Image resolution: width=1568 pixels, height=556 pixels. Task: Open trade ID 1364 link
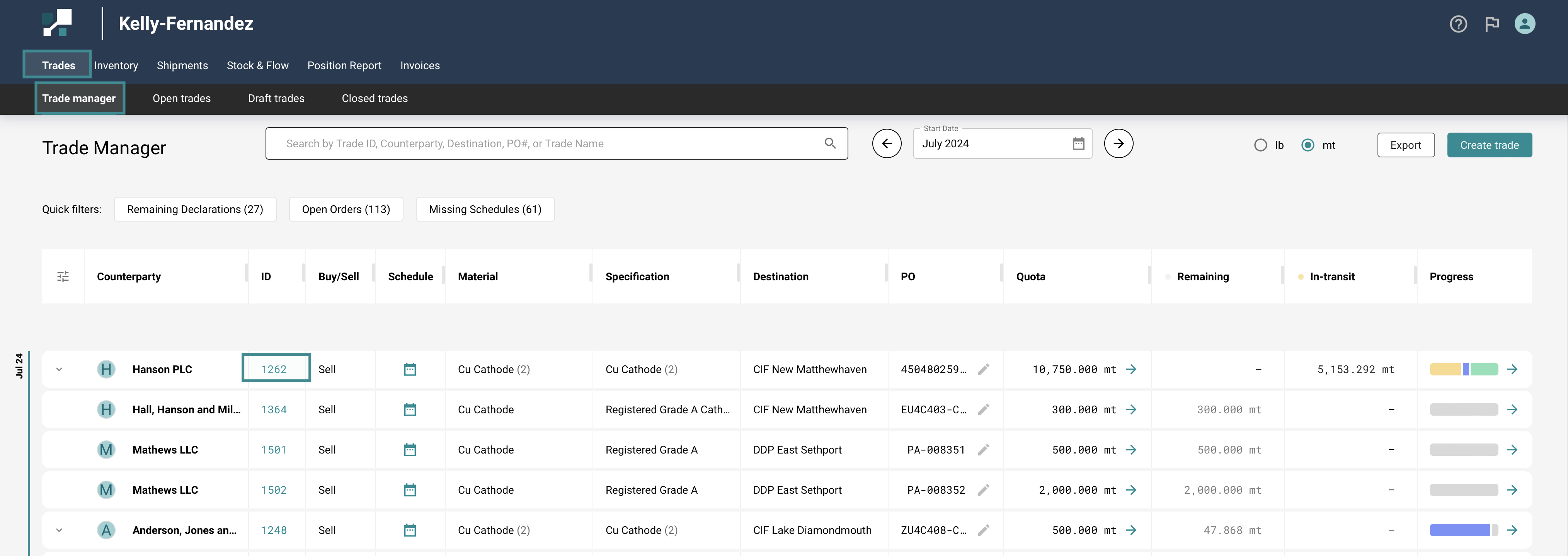click(x=273, y=410)
